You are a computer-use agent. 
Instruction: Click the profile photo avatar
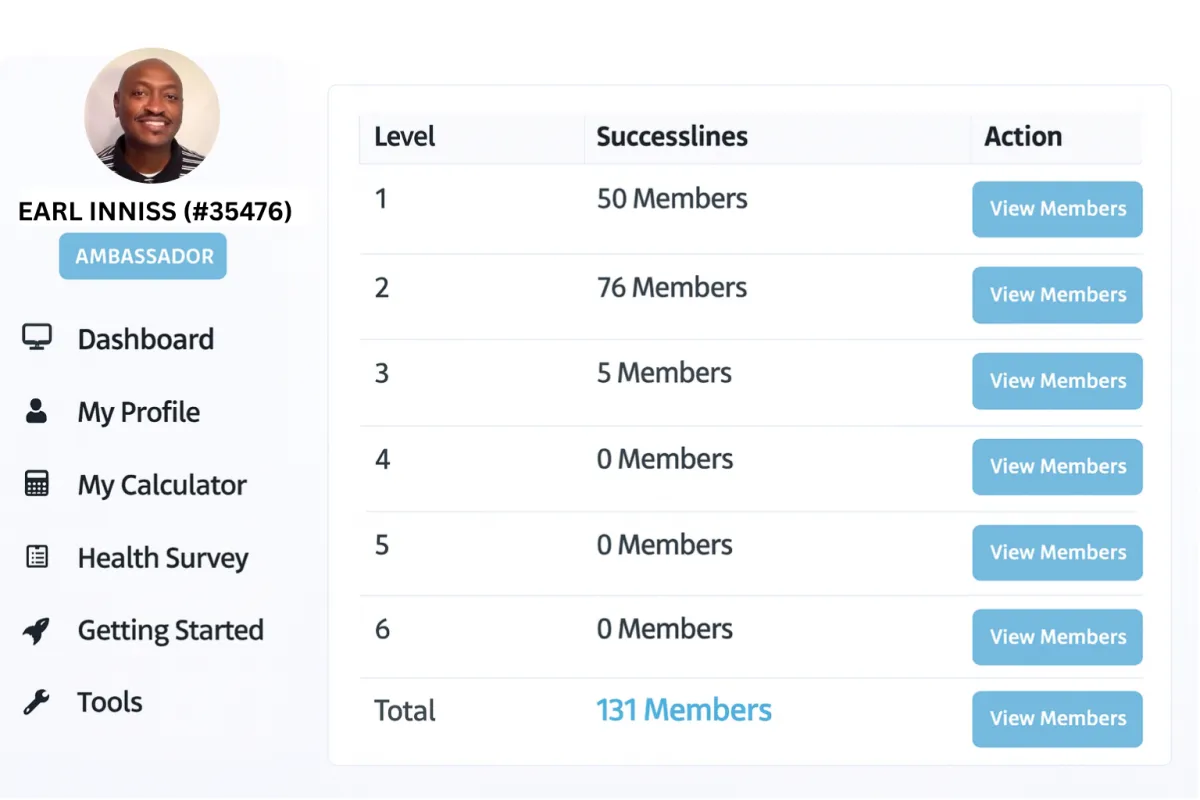(x=152, y=116)
